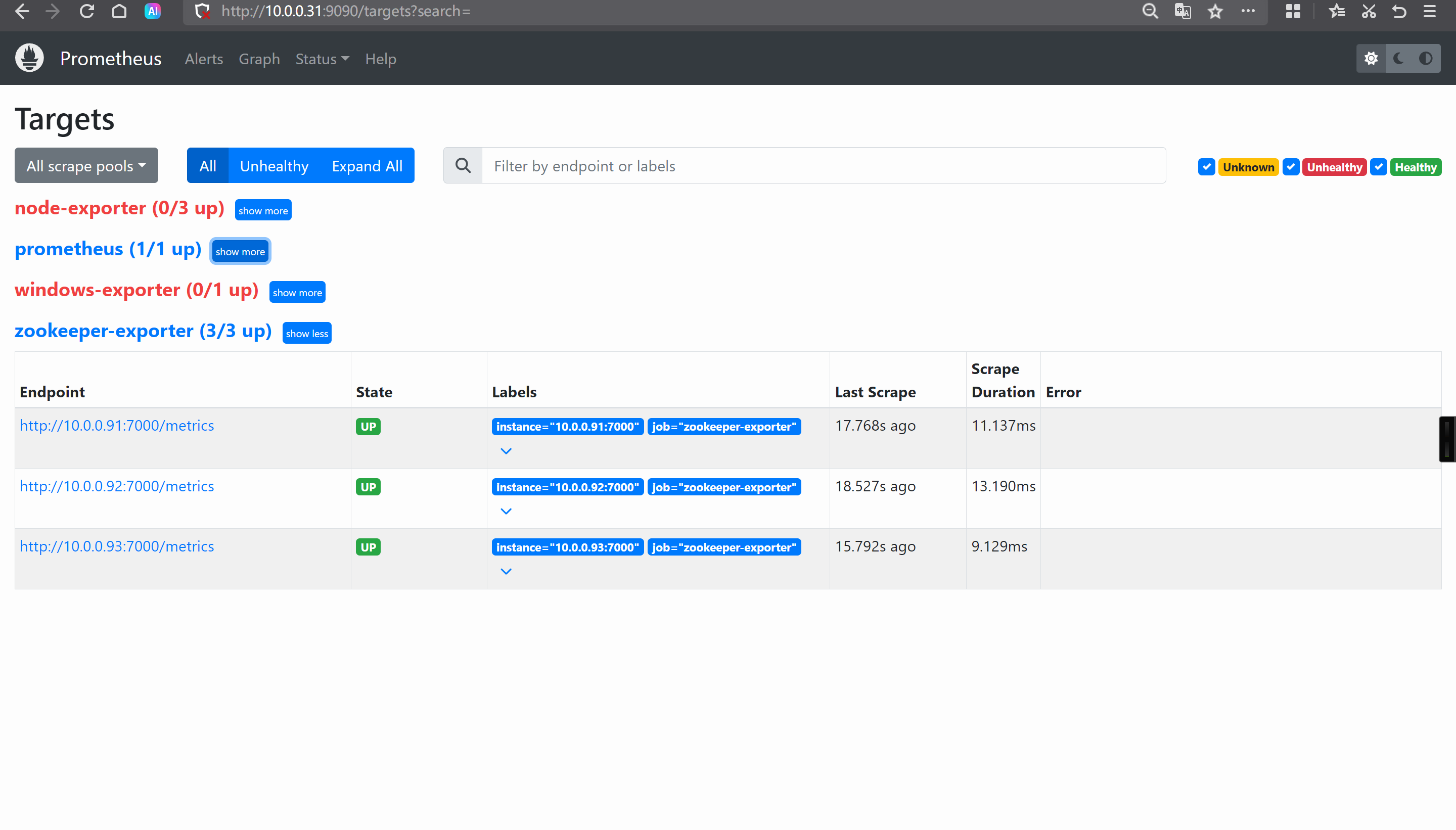Select the auto contrast theme icon
The width and height of the screenshot is (1456, 830).
(1425, 58)
